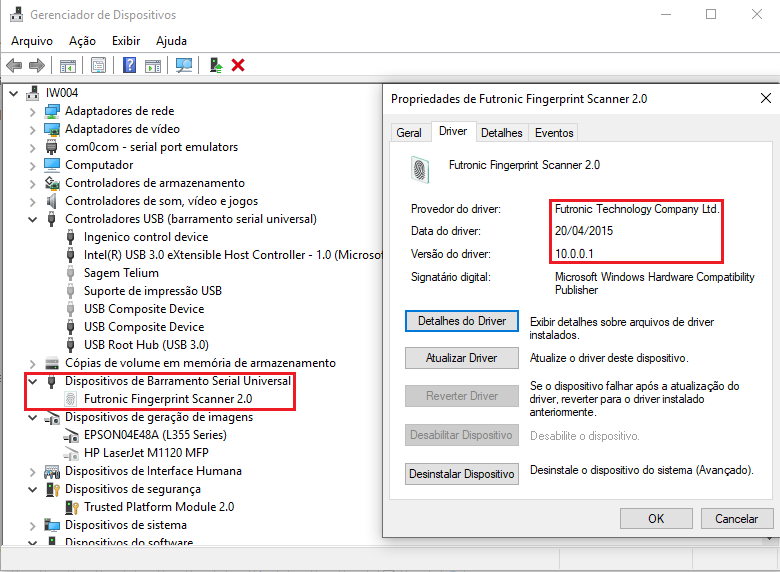Viewport: 780px width, 572px height.
Task: Click the blue Help question mark icon
Action: tap(129, 65)
